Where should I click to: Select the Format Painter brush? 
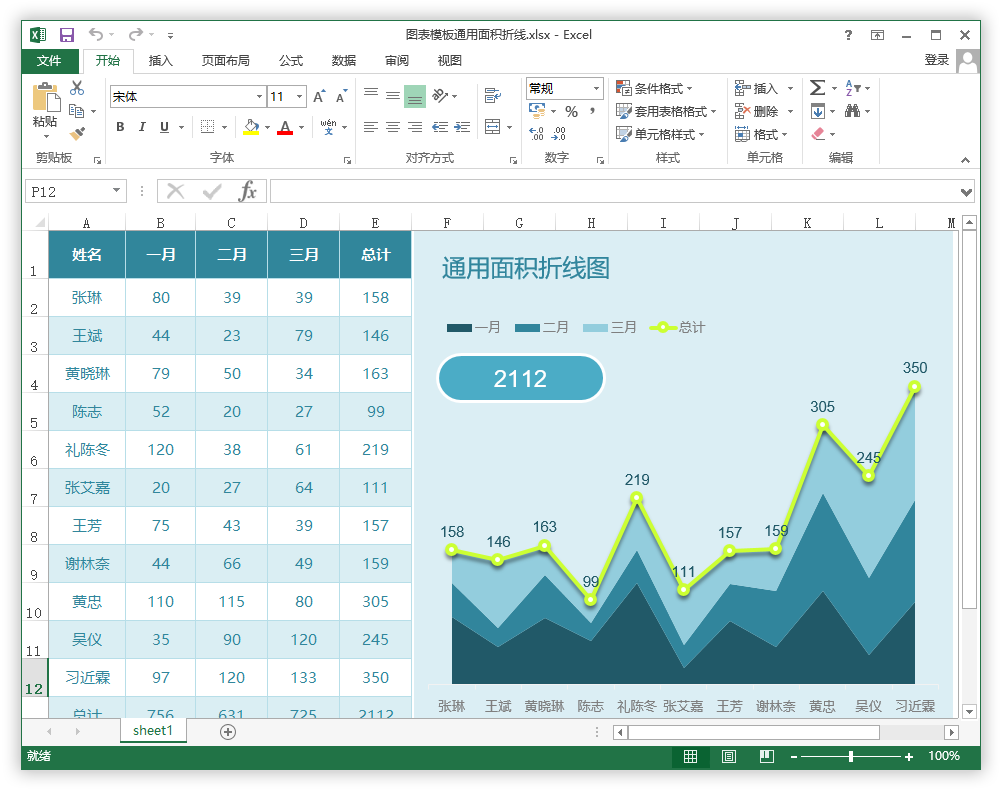click(77, 133)
